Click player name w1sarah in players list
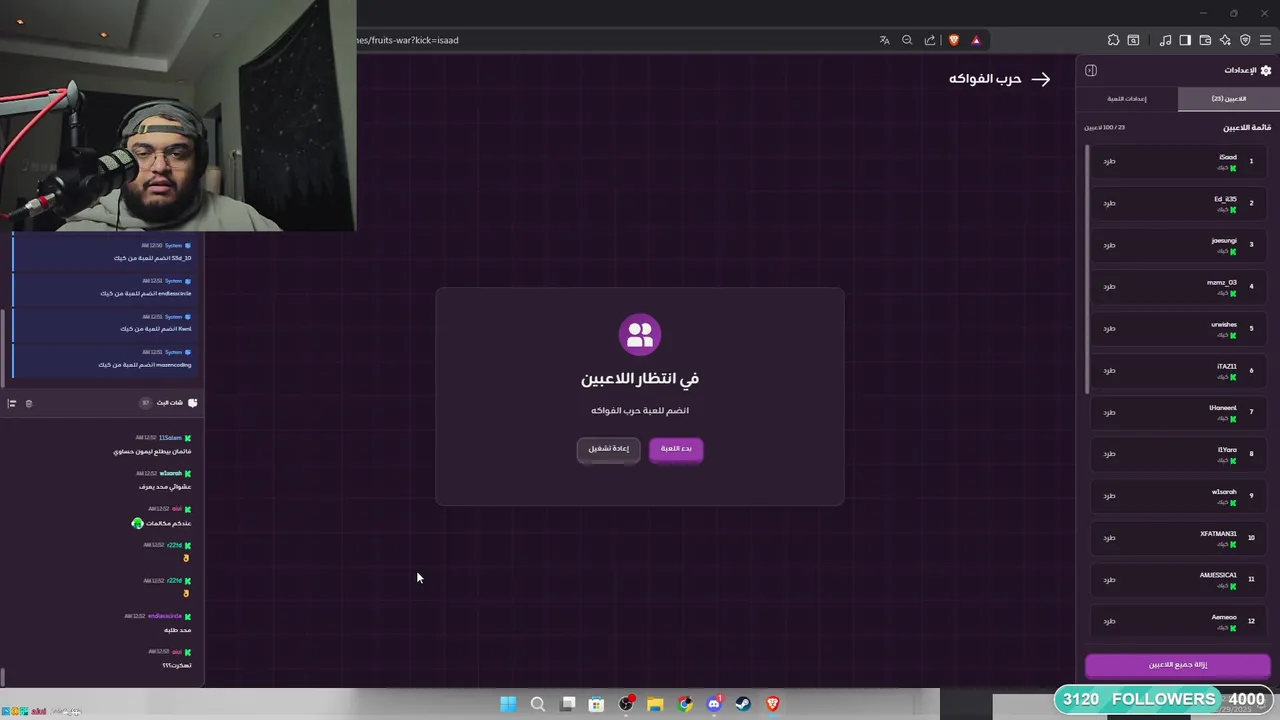Screen dimensions: 1280x720 point(1224,492)
